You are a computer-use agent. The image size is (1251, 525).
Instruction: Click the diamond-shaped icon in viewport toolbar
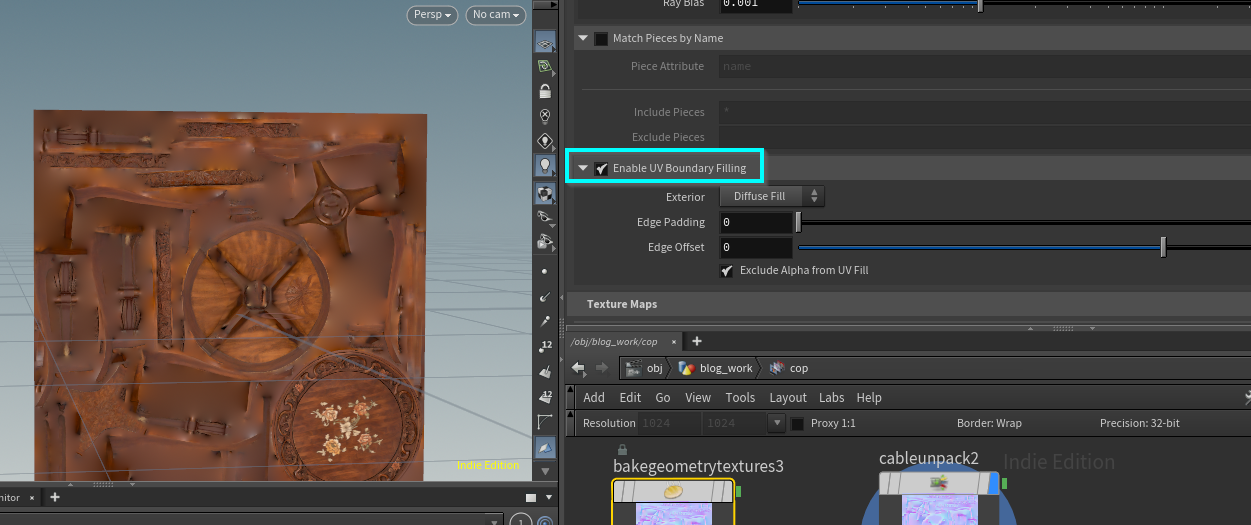[x=545, y=141]
